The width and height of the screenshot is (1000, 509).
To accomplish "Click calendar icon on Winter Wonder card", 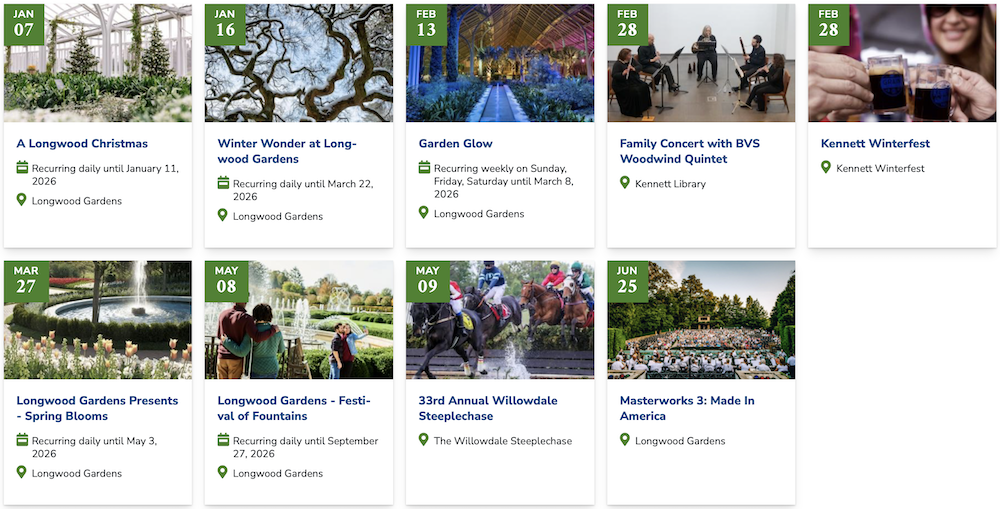I will (223, 183).
